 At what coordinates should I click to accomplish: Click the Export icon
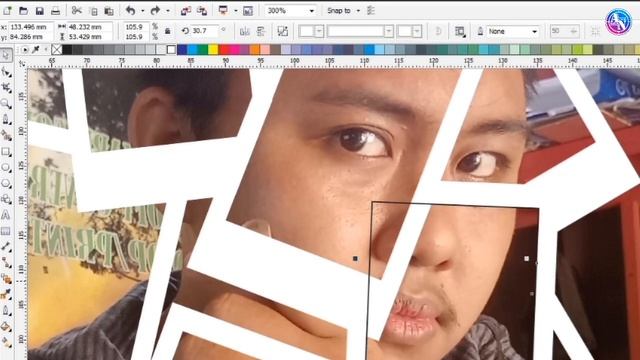[x=202, y=11]
